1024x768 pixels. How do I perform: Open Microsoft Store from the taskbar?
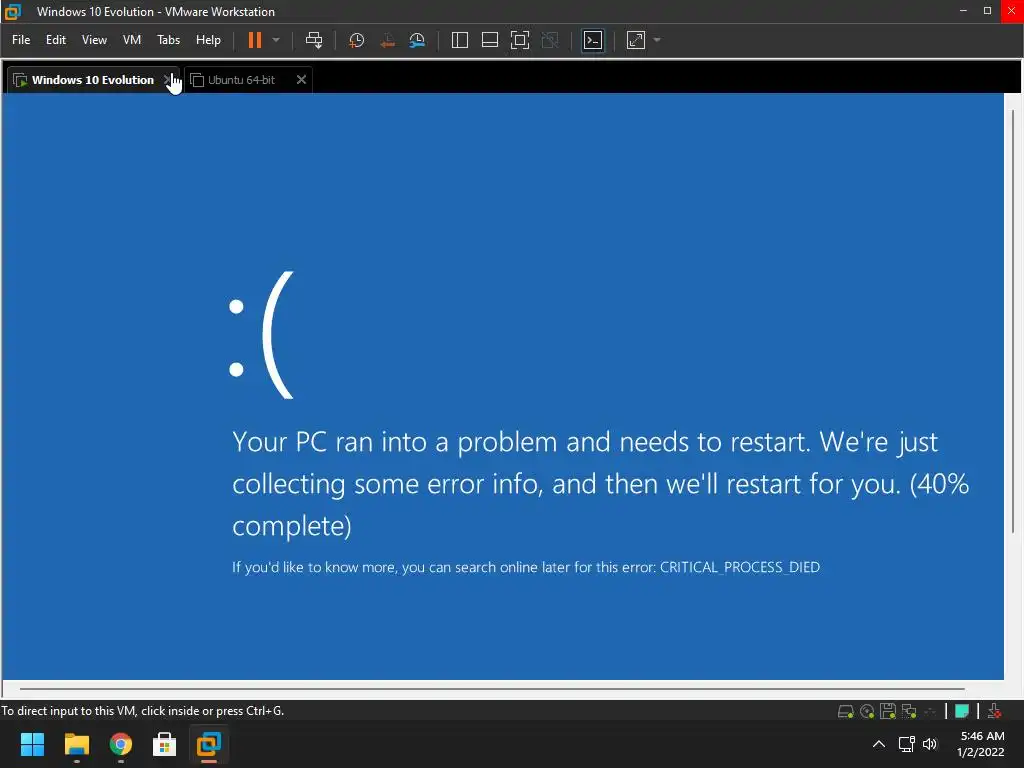pos(165,744)
